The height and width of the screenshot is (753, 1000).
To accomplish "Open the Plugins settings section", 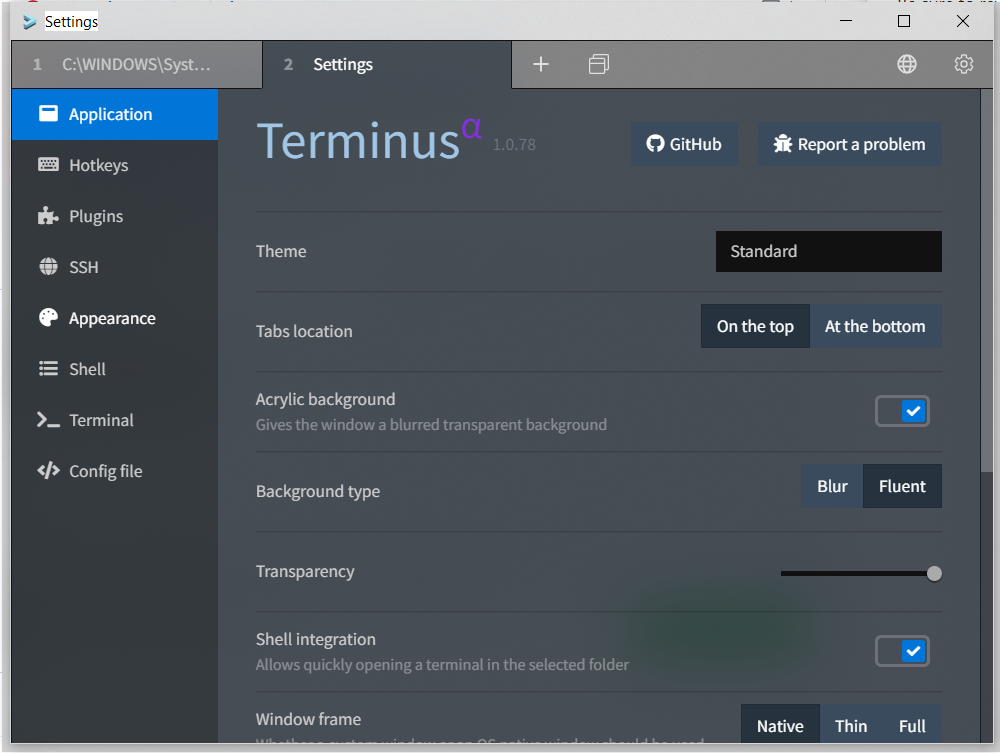I will [115, 217].
